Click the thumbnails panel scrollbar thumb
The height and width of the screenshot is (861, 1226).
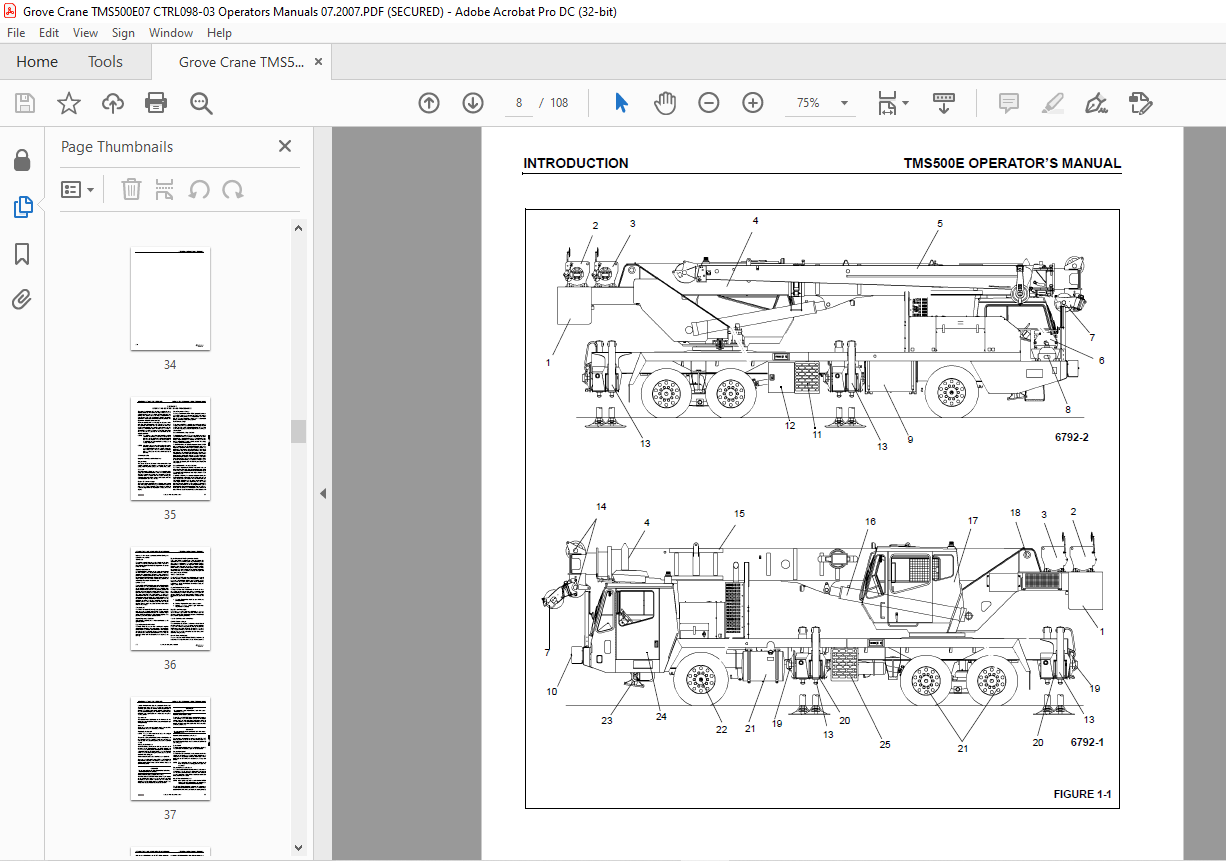tap(298, 431)
